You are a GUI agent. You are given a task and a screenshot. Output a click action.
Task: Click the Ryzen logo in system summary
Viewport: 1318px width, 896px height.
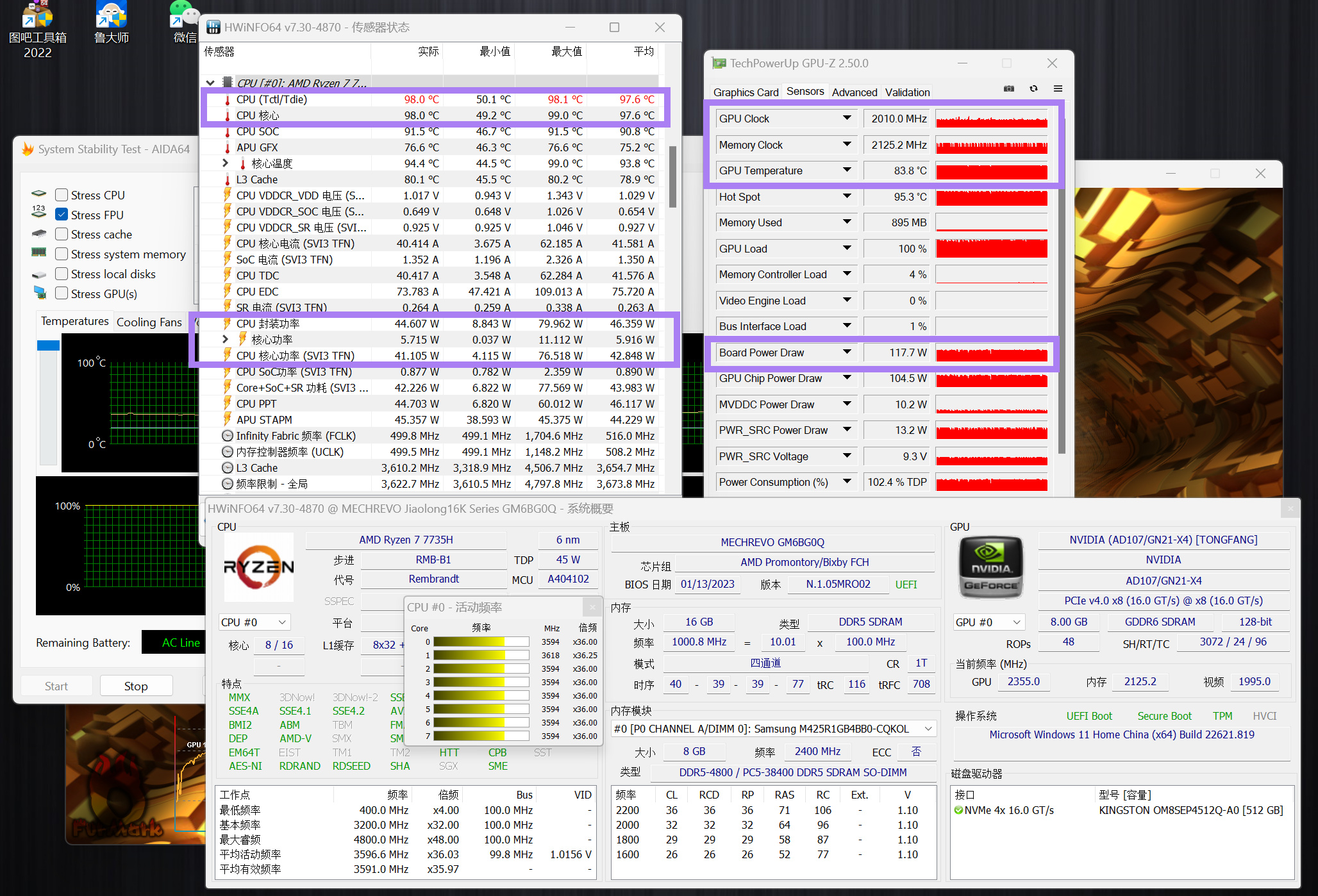pyautogui.click(x=258, y=567)
